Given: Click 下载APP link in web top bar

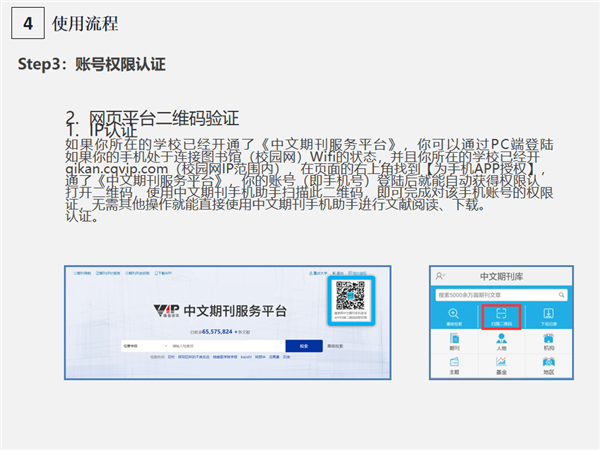Looking at the screenshot, I should (163, 273).
